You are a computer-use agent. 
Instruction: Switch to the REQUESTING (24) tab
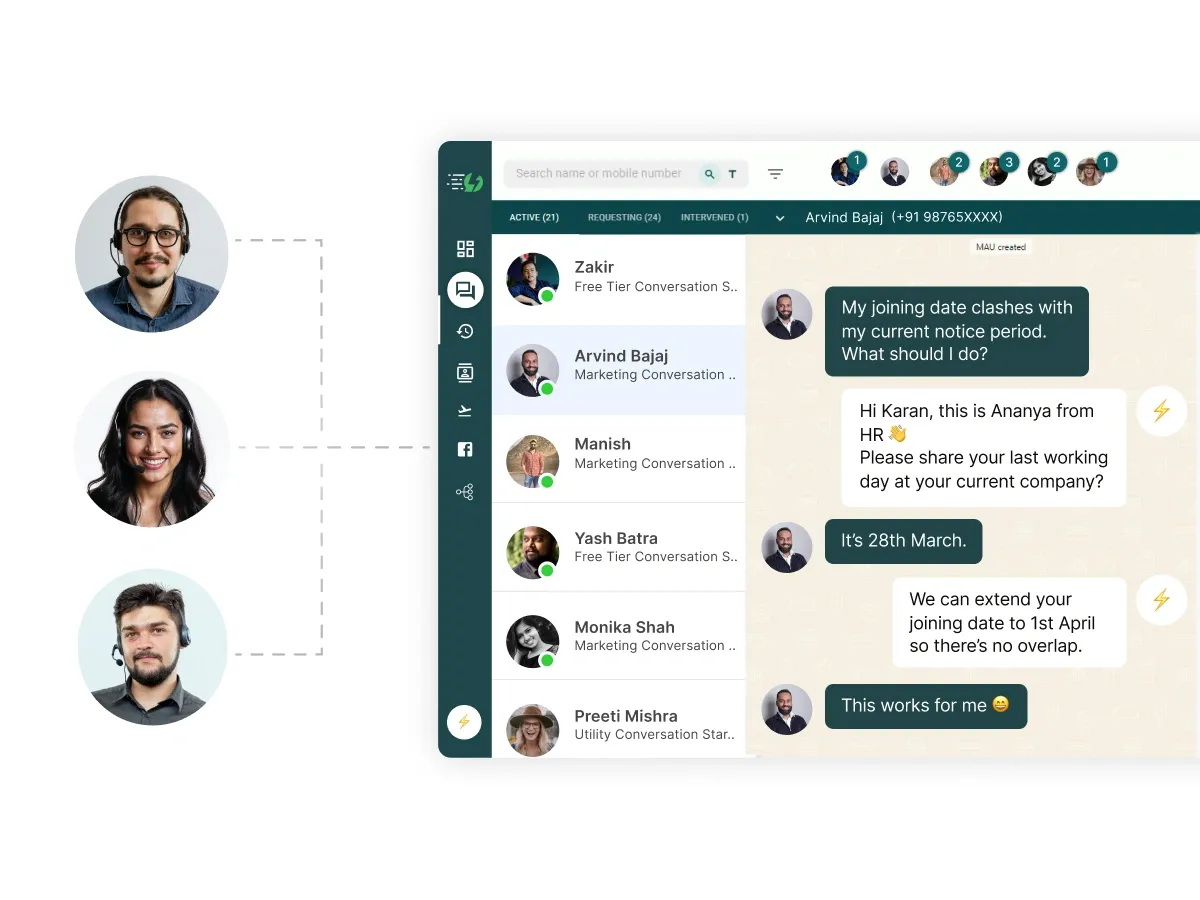click(624, 217)
